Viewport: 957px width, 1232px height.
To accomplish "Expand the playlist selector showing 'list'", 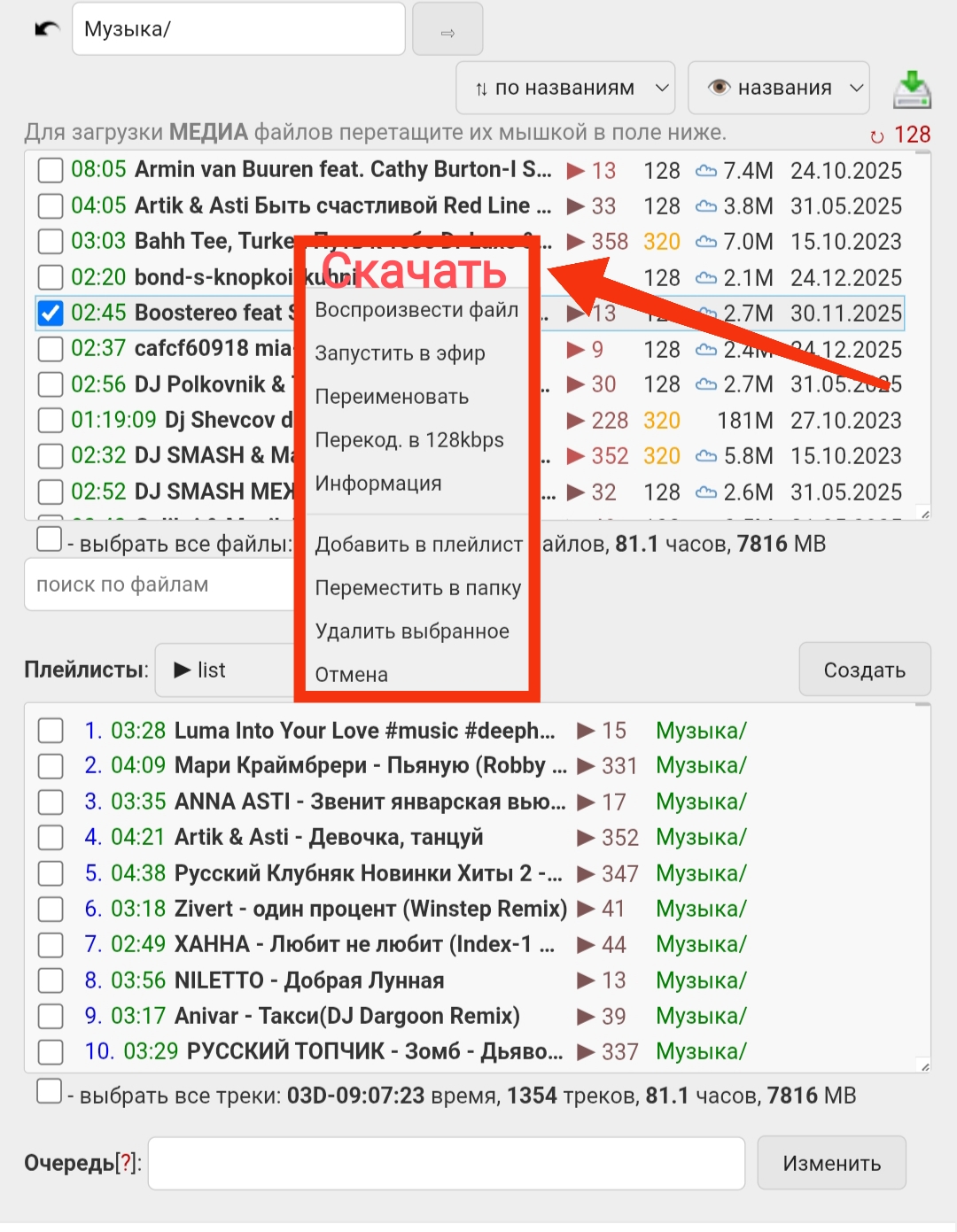I will coord(226,670).
